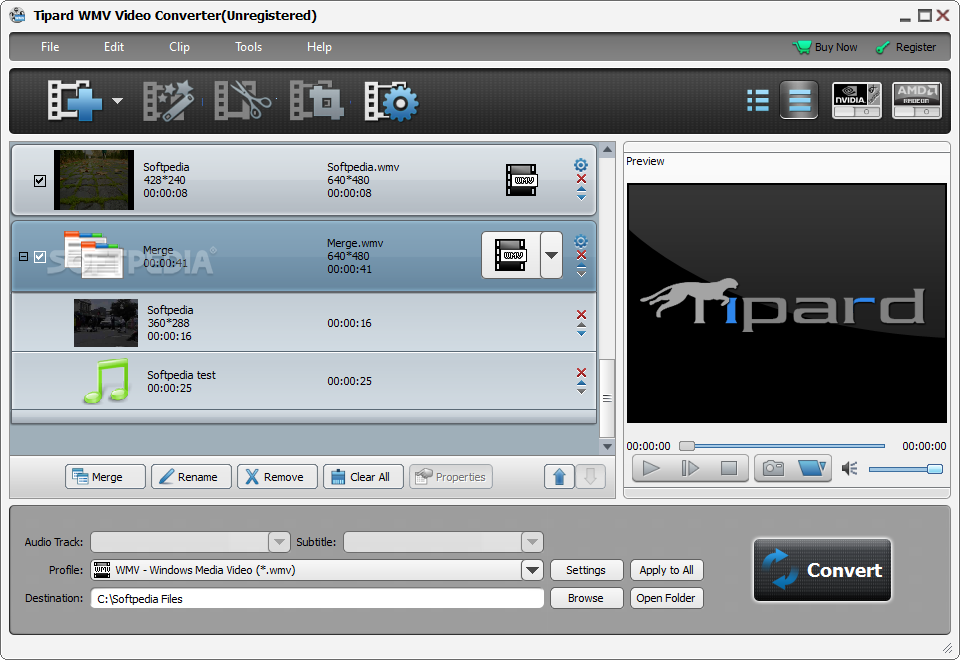
Task: Click Buy Now cart link
Action: click(x=825, y=47)
